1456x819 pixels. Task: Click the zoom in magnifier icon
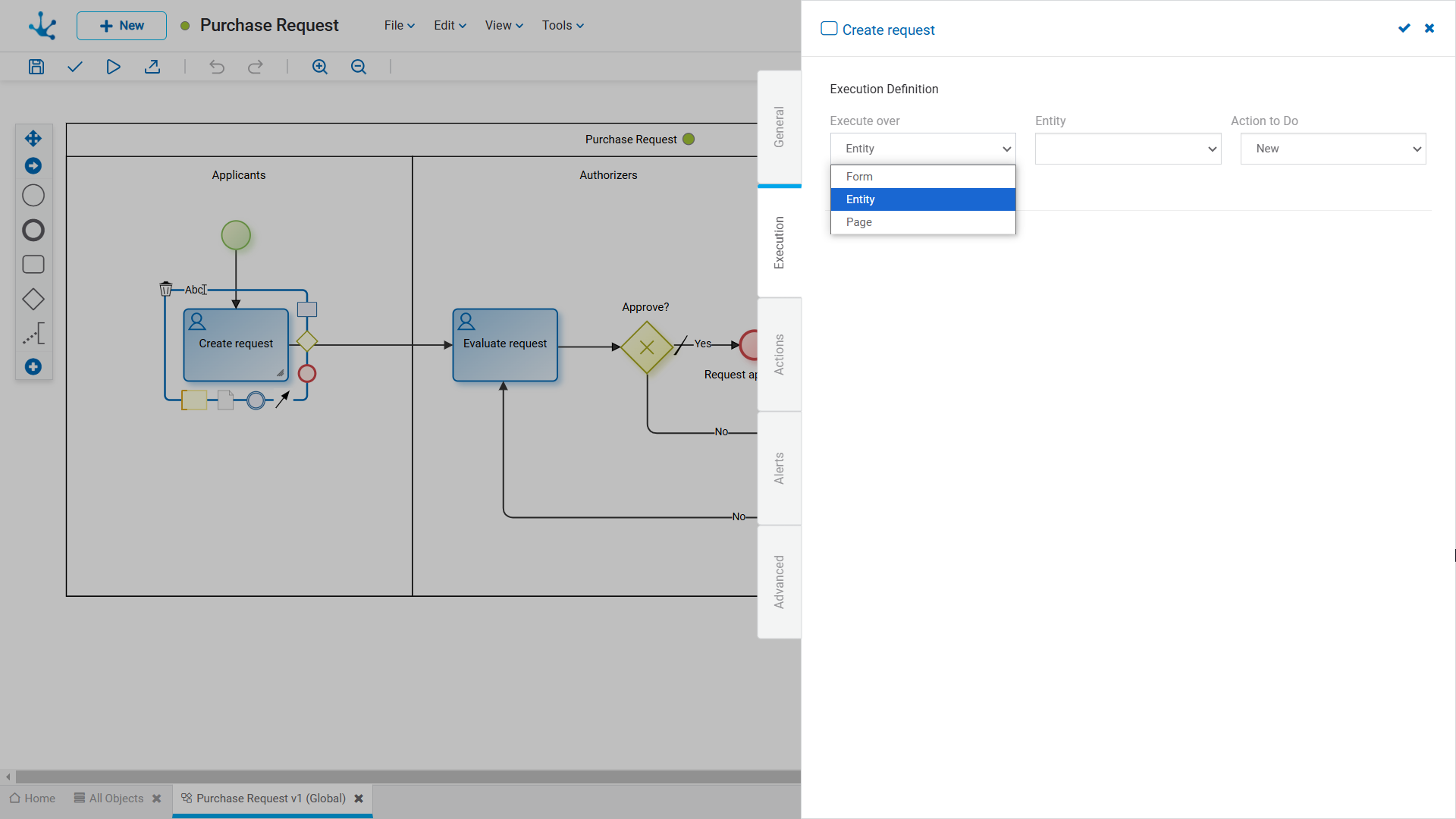[x=320, y=67]
